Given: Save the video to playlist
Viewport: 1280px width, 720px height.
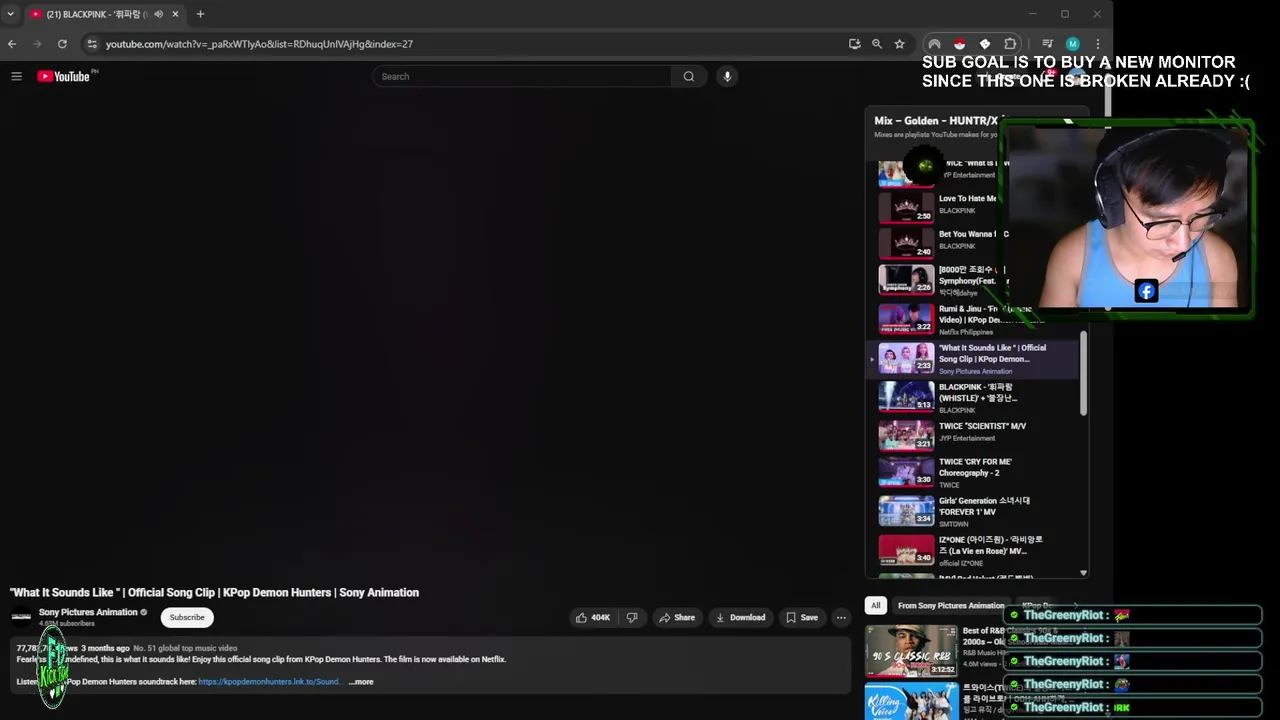Looking at the screenshot, I should coord(802,618).
